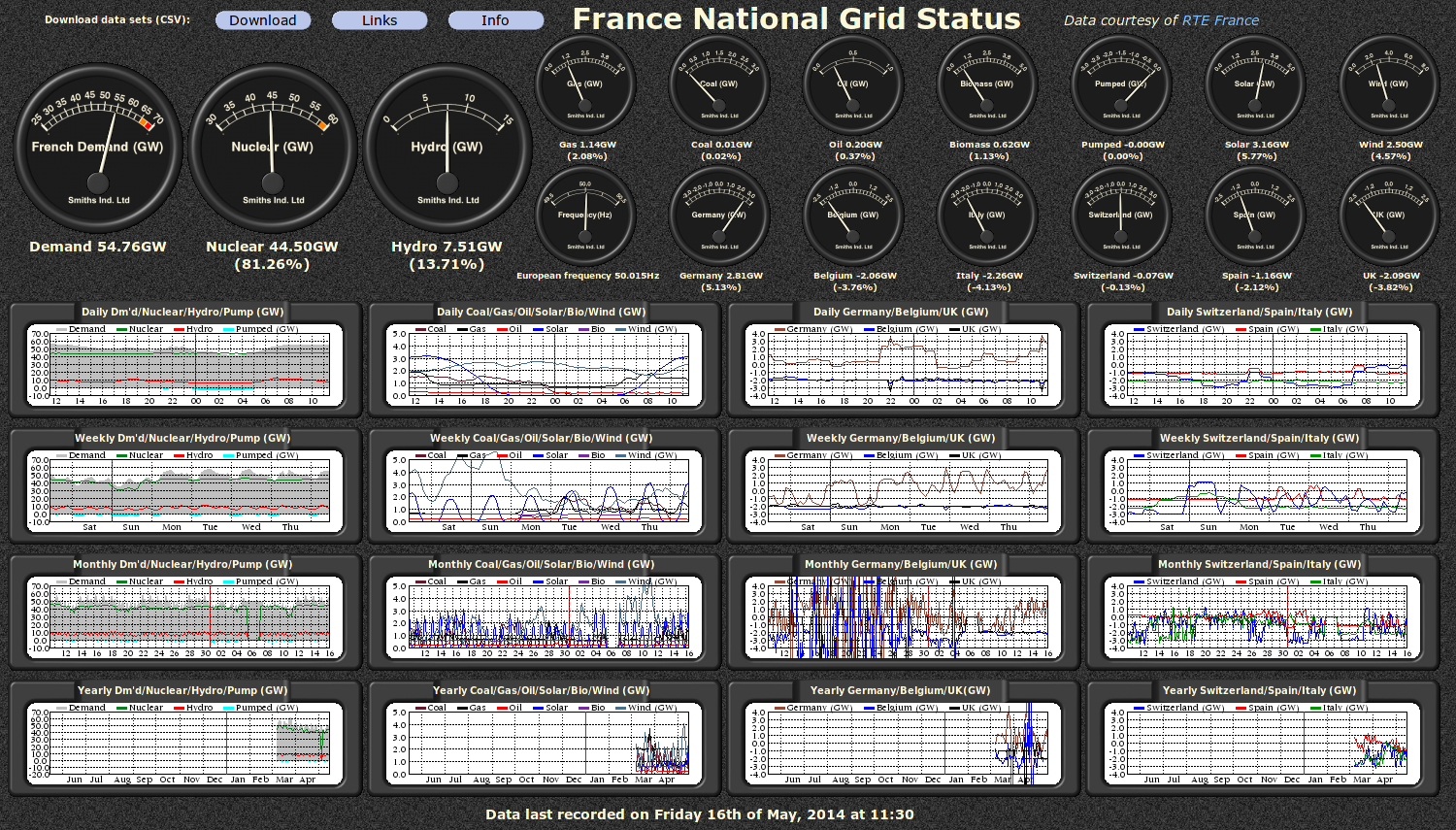Click the 'Download data sets (CSV):' label
The height and width of the screenshot is (830, 1456).
[x=117, y=19]
